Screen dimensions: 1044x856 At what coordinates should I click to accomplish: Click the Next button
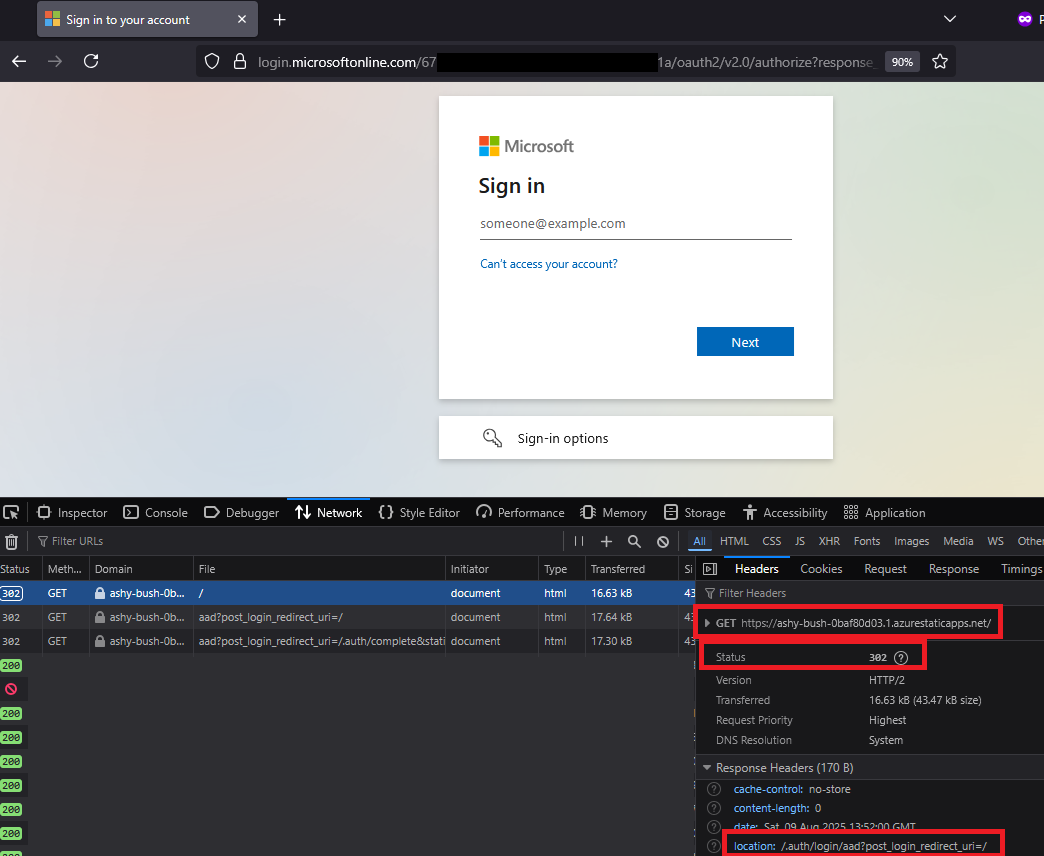click(x=745, y=341)
